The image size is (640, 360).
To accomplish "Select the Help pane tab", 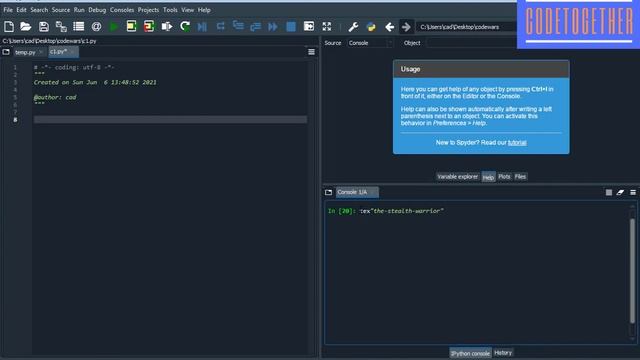I will [488, 177].
